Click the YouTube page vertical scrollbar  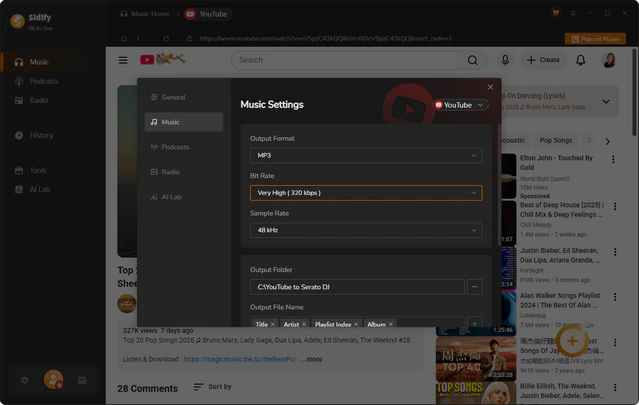click(634, 92)
